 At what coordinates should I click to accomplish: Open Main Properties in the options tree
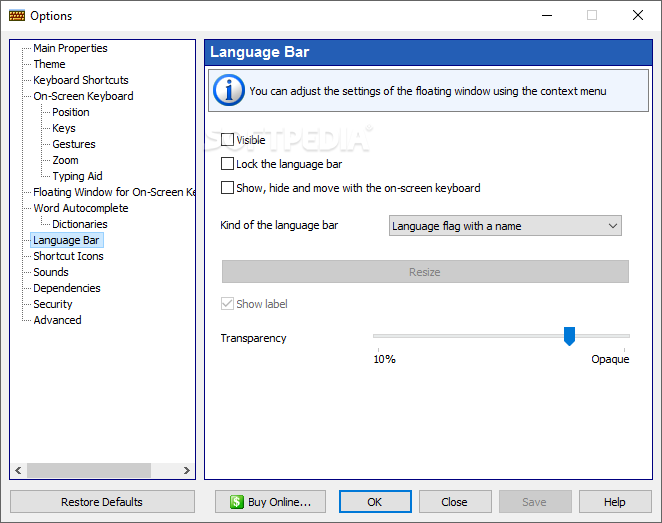pyautogui.click(x=70, y=48)
